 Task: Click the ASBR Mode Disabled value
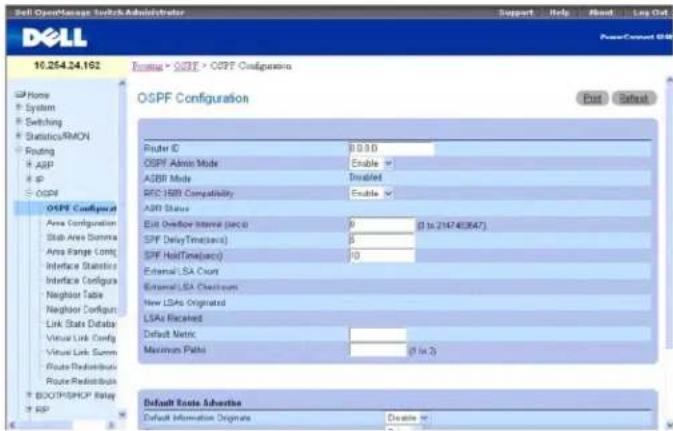point(365,177)
